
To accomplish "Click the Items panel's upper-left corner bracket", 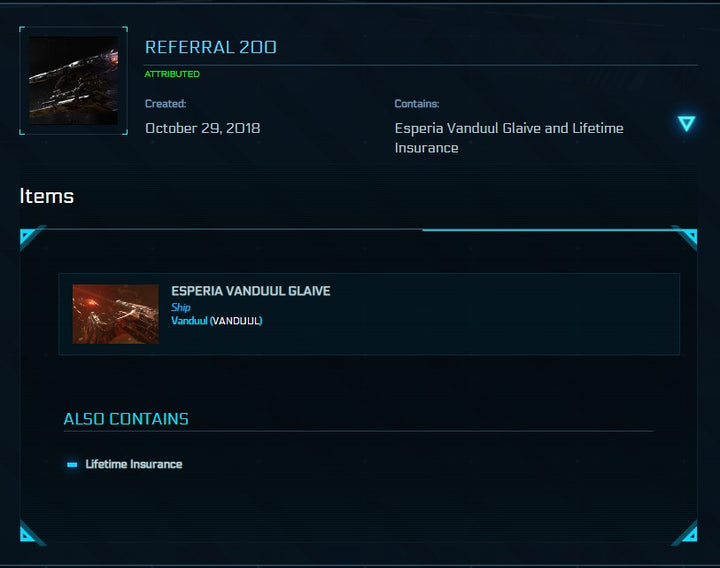I will (31, 238).
